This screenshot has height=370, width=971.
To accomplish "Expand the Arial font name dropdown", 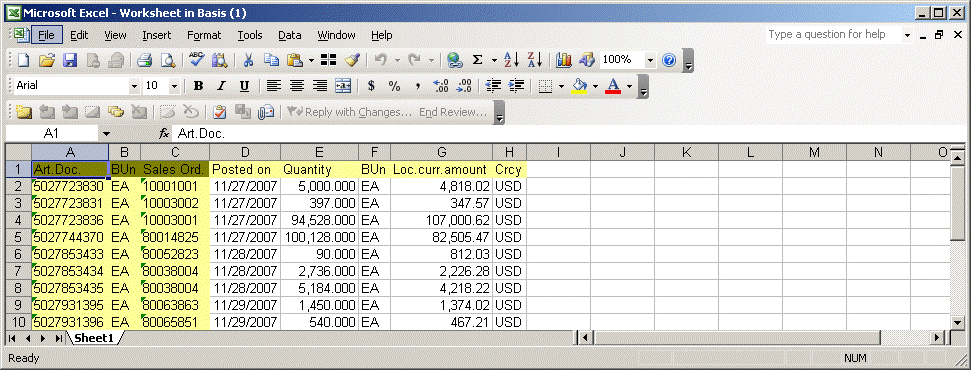I will coord(134,86).
